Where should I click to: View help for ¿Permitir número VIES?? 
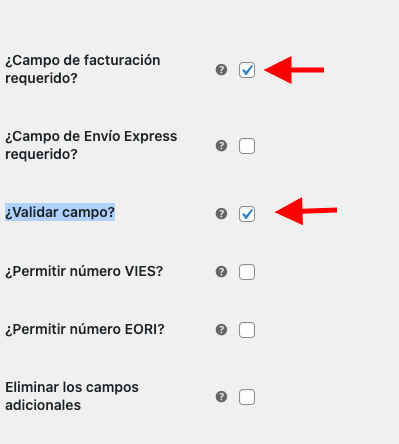[x=221, y=272]
